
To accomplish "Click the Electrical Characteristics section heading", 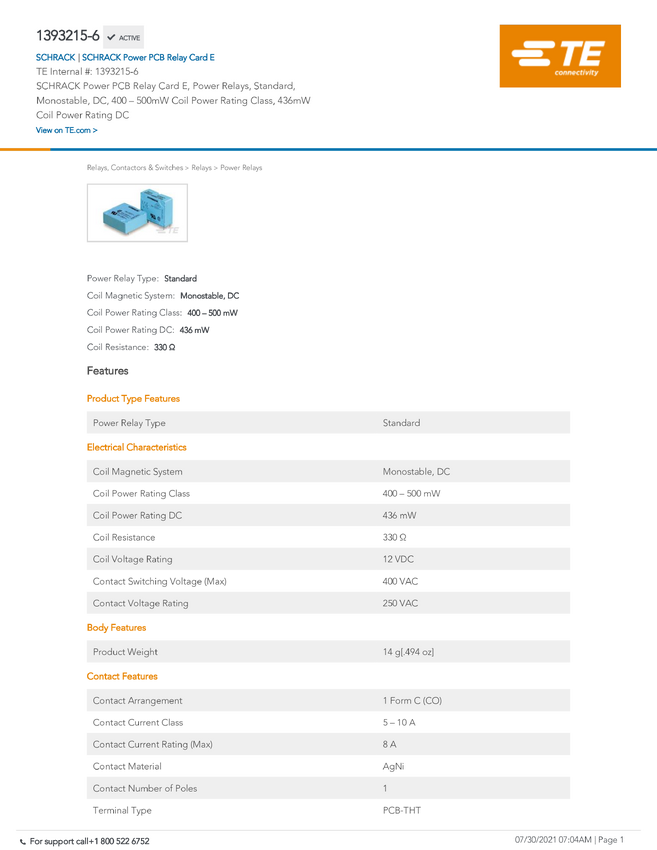I will 137,447.
